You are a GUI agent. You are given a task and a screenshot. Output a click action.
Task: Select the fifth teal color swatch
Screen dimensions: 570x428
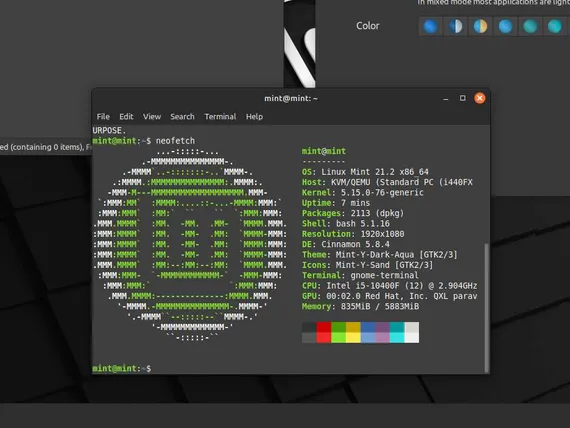coord(530,27)
